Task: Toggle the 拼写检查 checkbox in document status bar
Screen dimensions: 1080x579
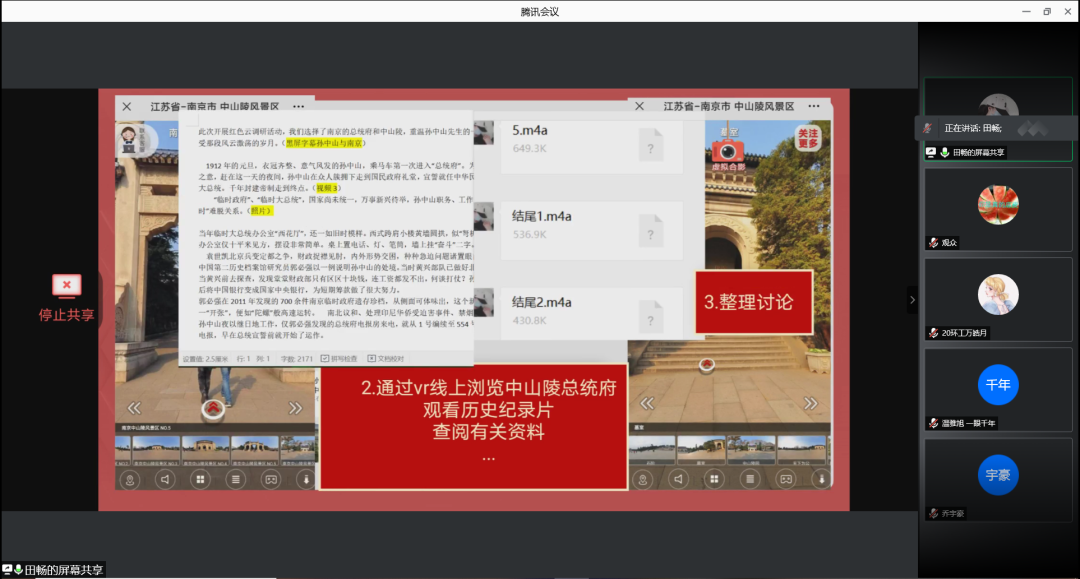Action: coord(339,358)
